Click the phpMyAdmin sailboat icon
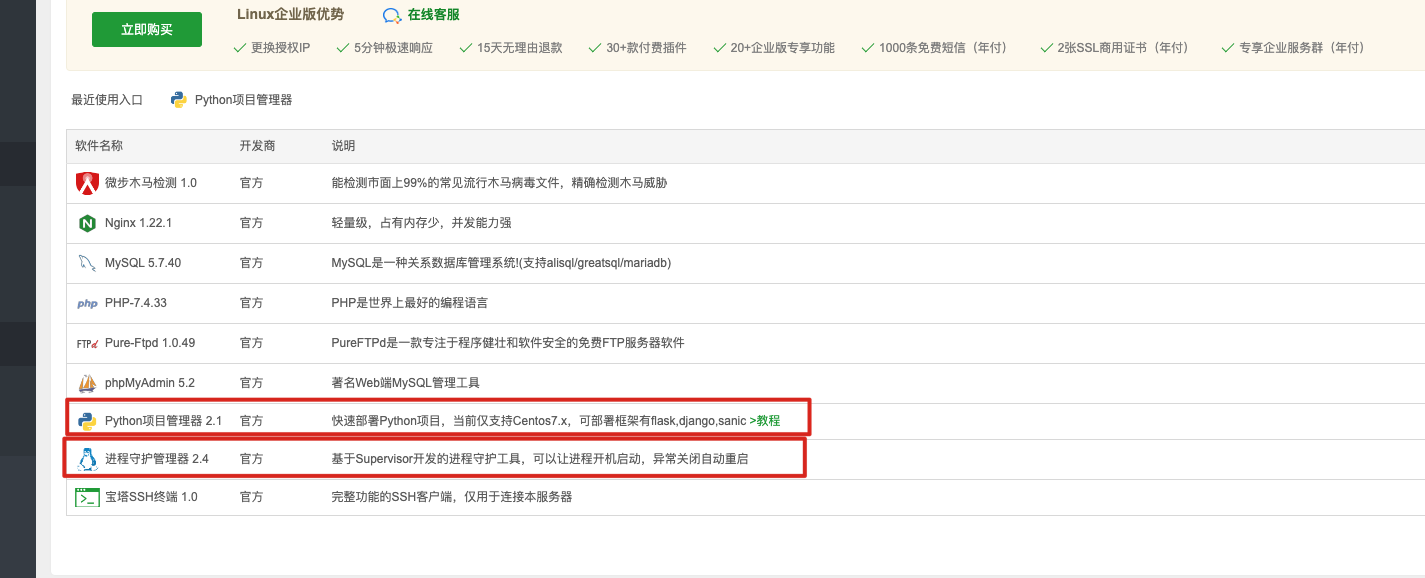 [x=87, y=383]
